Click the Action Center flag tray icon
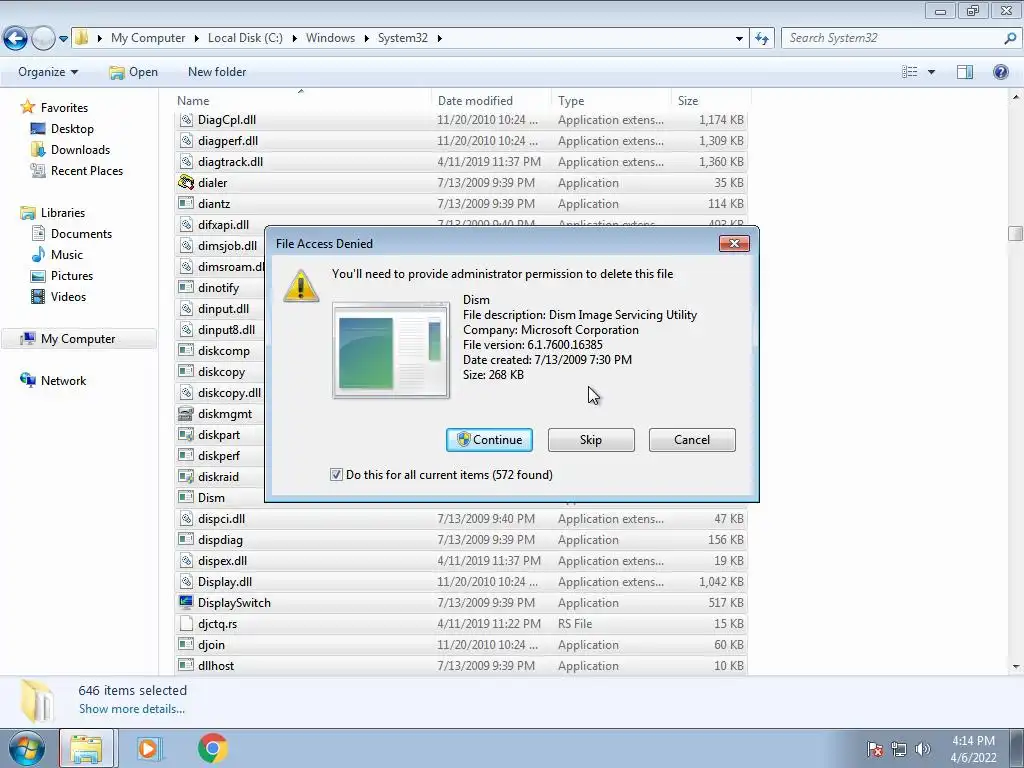The height and width of the screenshot is (768, 1024). (x=875, y=748)
